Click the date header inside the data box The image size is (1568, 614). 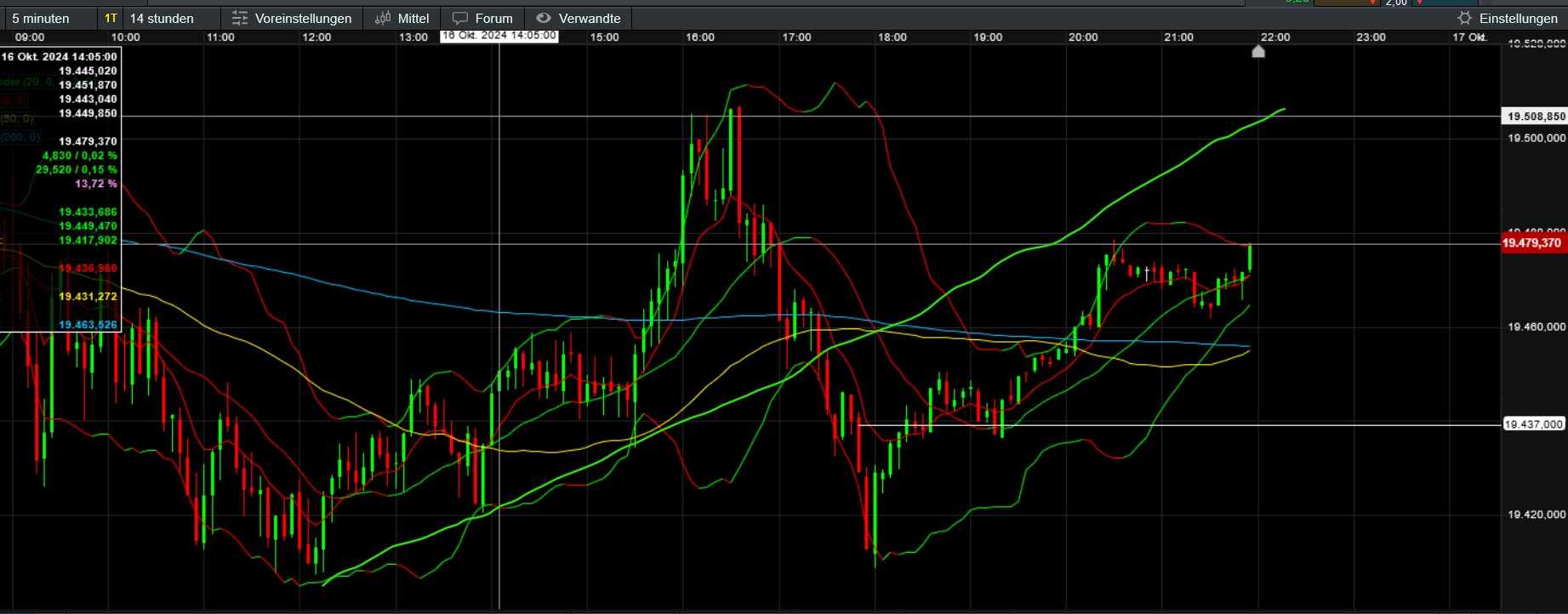(60, 57)
